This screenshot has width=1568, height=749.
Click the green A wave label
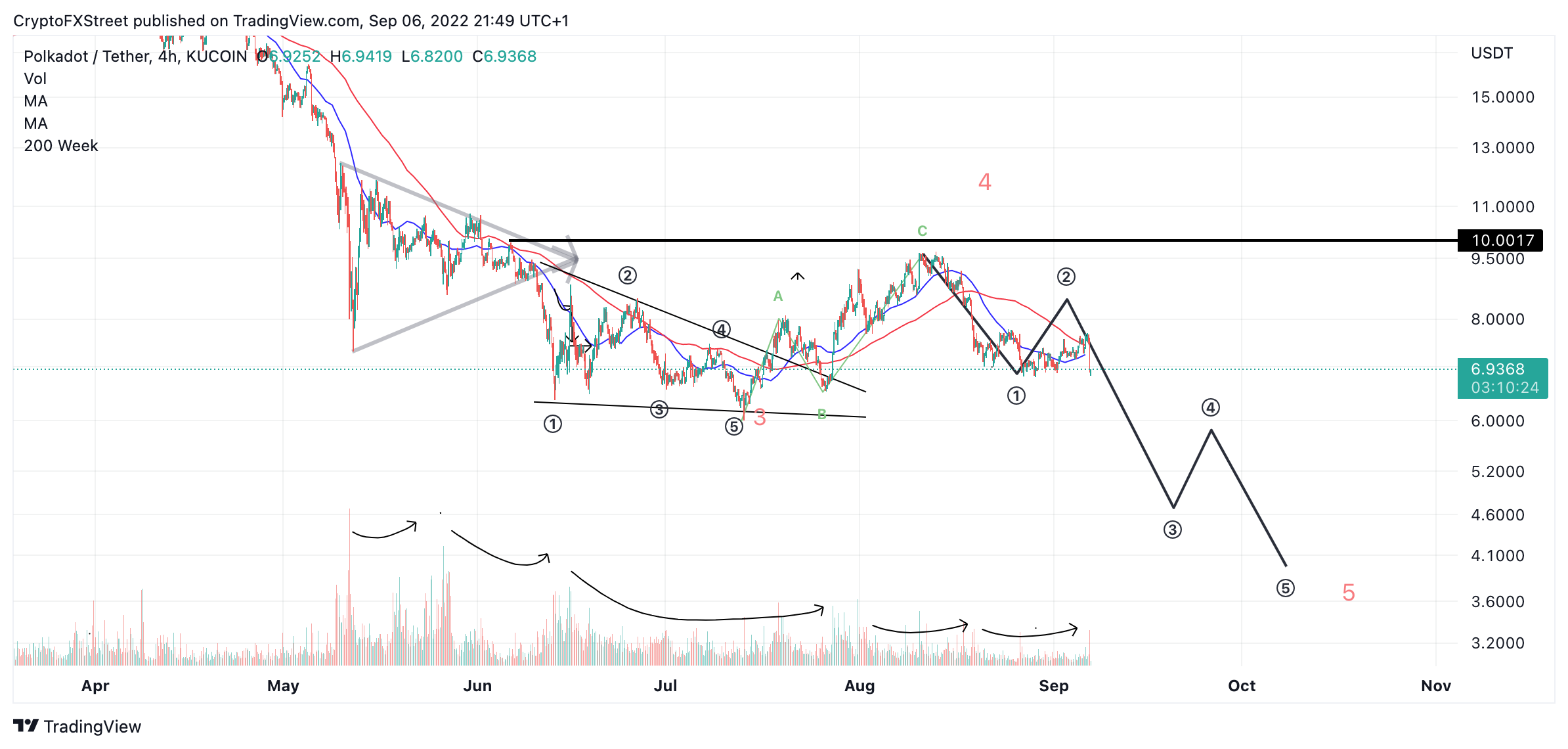tap(778, 296)
